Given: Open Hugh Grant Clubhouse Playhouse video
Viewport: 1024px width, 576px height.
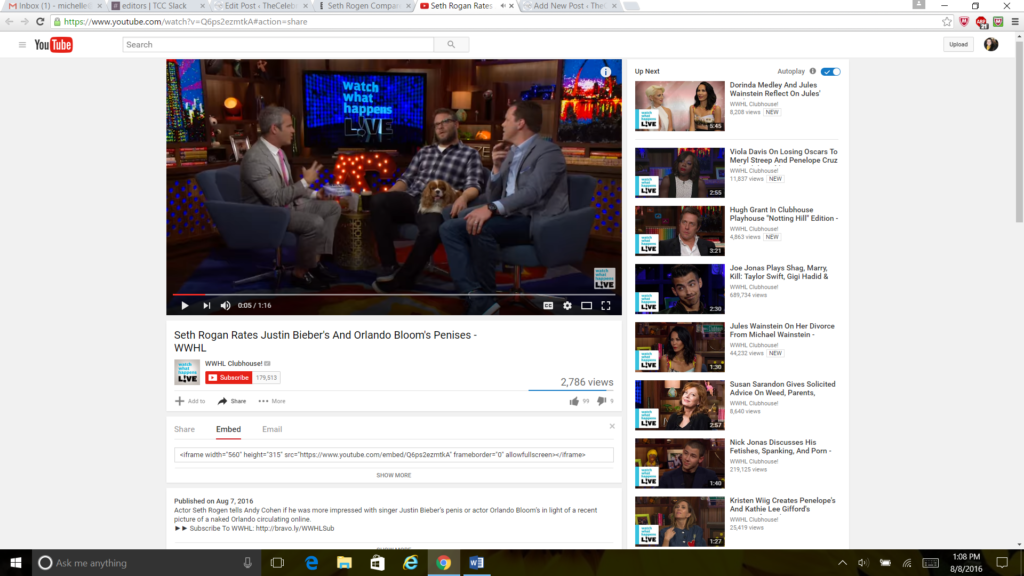Looking at the screenshot, I should [784, 214].
